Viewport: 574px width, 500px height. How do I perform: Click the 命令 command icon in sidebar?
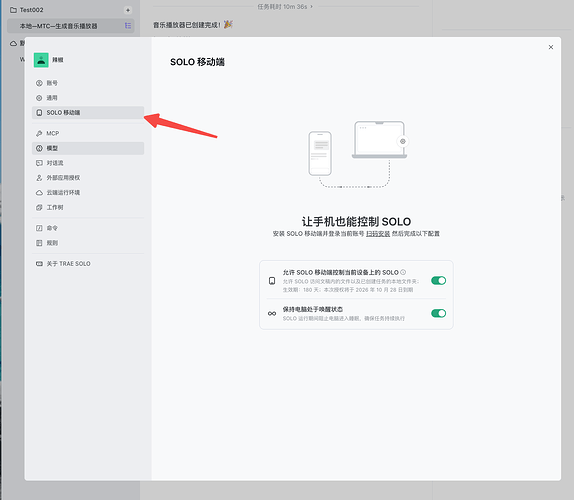(x=39, y=228)
